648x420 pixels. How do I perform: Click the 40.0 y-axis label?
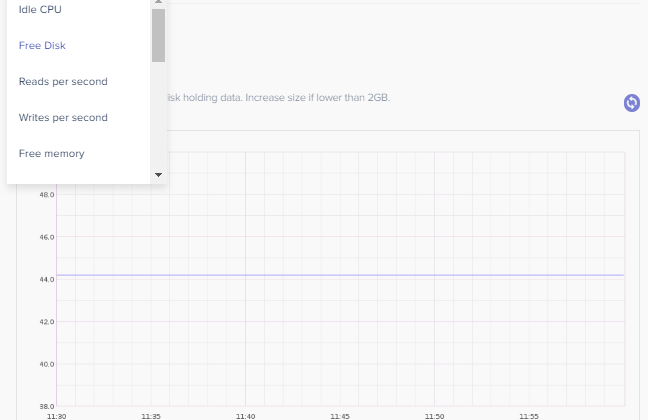point(47,364)
